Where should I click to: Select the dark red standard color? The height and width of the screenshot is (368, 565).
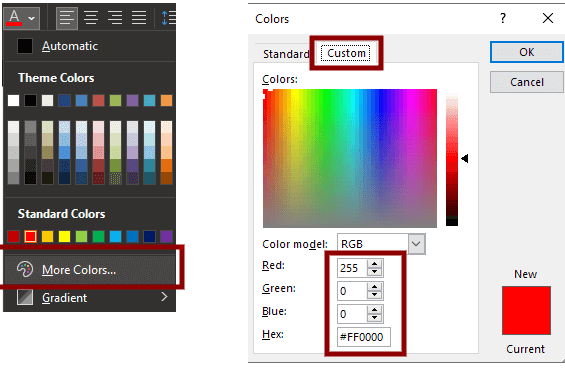coord(13,236)
